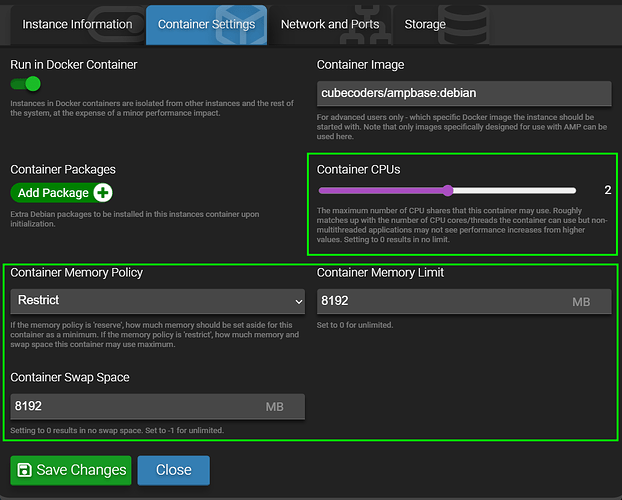Click the chevron arrow of the Restrict dropdown
This screenshot has width=622, height=500.
coord(298,301)
